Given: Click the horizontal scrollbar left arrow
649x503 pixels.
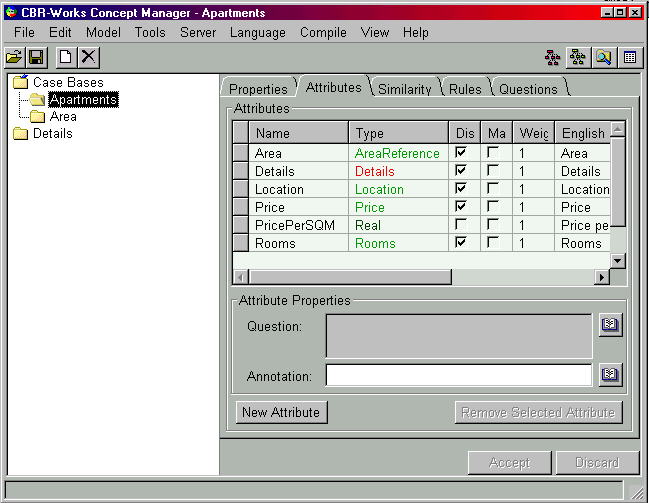Looking at the screenshot, I should click(x=241, y=277).
